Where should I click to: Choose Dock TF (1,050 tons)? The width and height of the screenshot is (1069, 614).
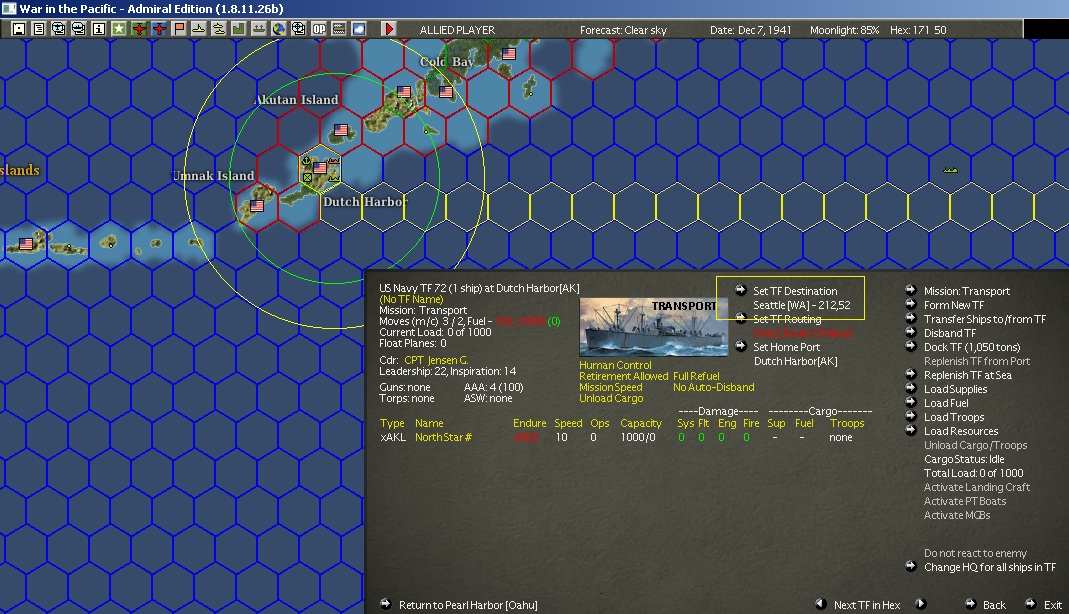click(972, 347)
